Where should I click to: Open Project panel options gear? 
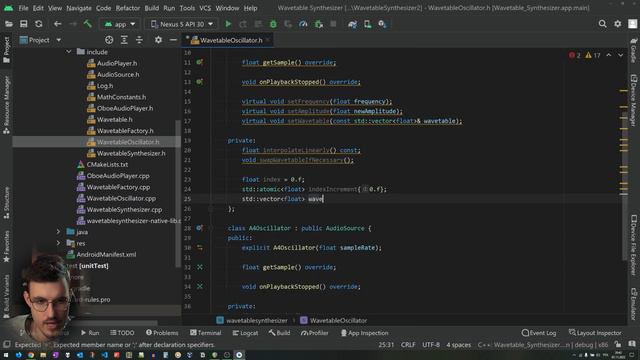pos(158,40)
